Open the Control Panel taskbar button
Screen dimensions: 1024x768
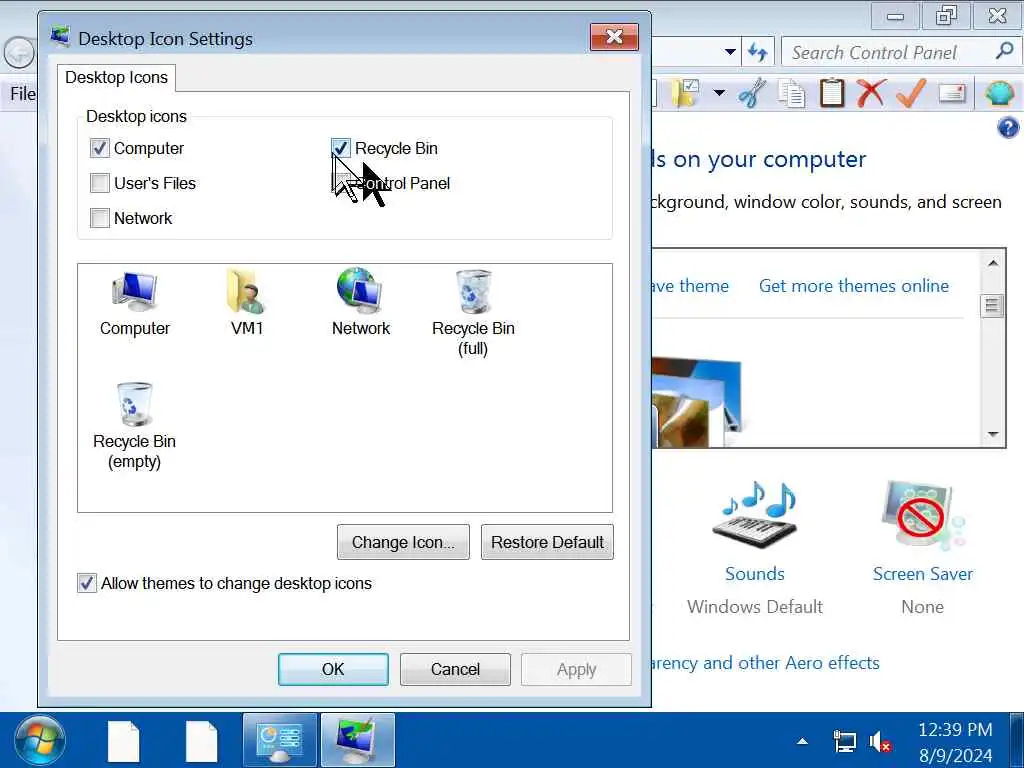coord(280,740)
